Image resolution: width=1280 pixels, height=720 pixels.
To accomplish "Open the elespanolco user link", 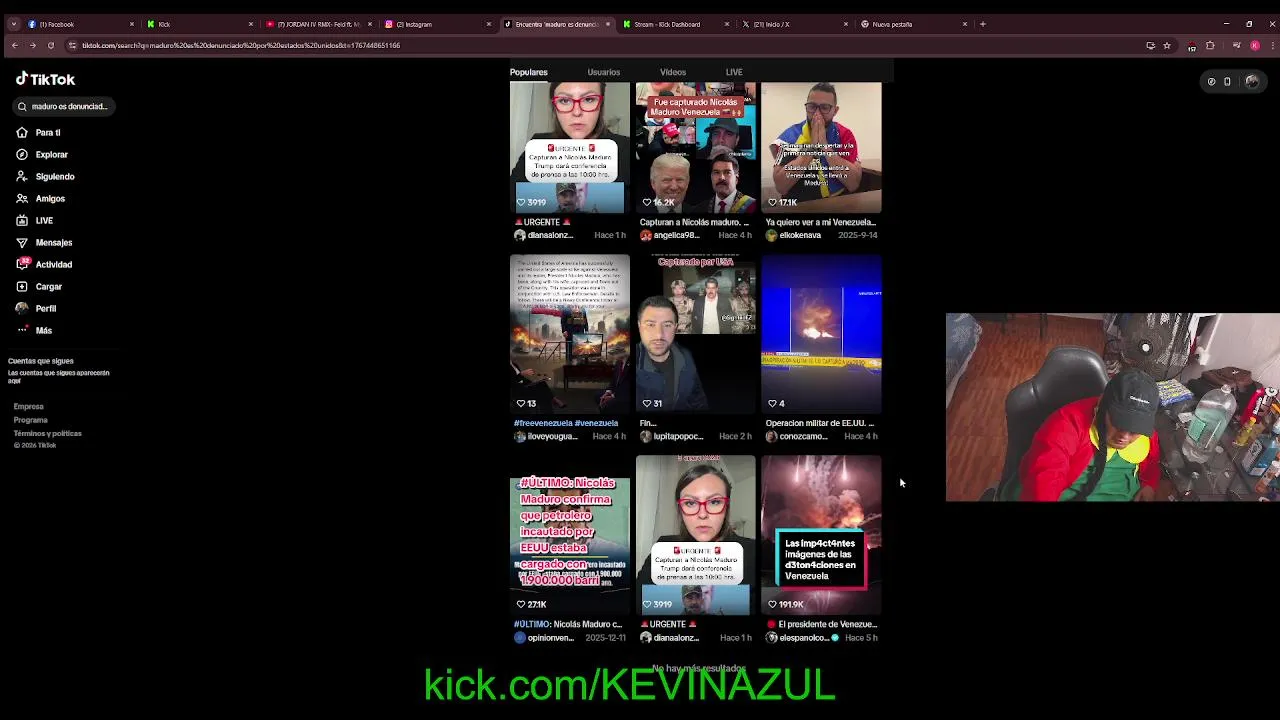I will [x=804, y=637].
